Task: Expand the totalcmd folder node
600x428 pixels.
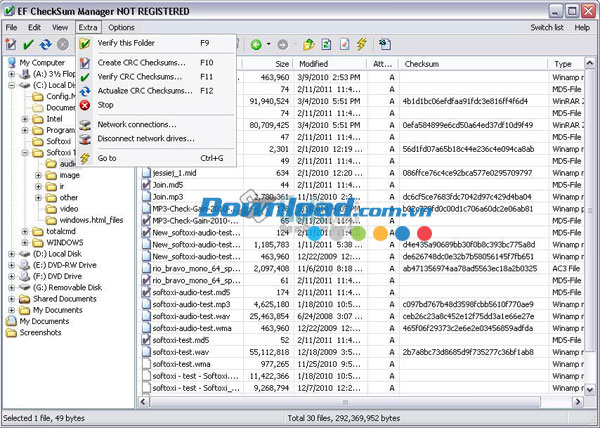Action: (x=25, y=231)
